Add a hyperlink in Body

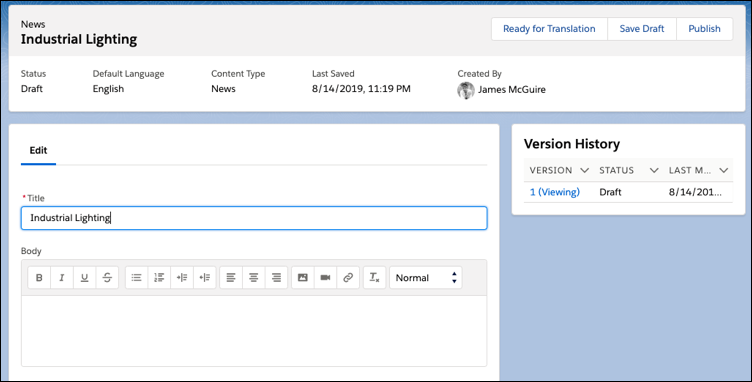[x=348, y=278]
